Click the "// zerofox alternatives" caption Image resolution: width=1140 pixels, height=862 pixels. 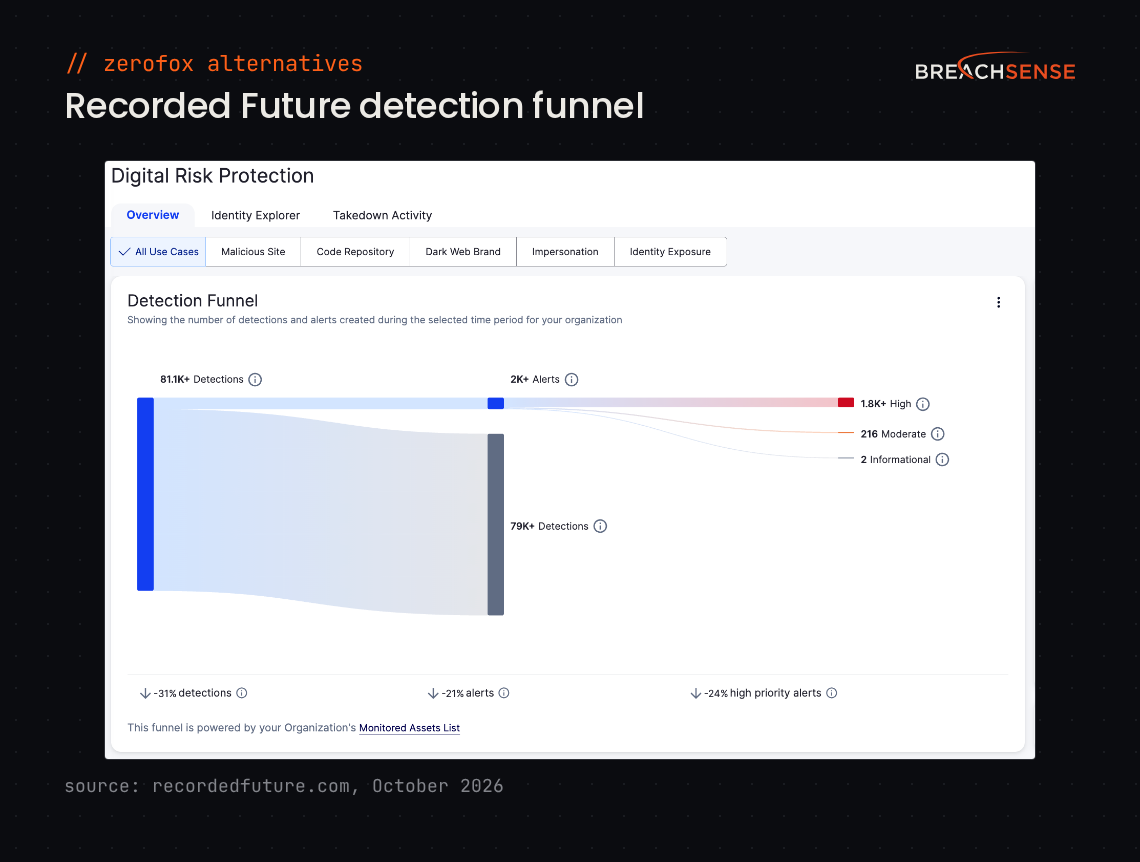tap(214, 64)
